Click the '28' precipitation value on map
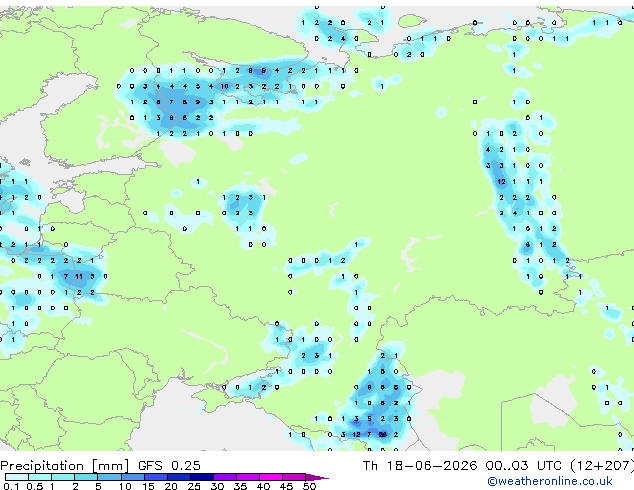Viewport: 634px width, 490px height. tap(383, 435)
